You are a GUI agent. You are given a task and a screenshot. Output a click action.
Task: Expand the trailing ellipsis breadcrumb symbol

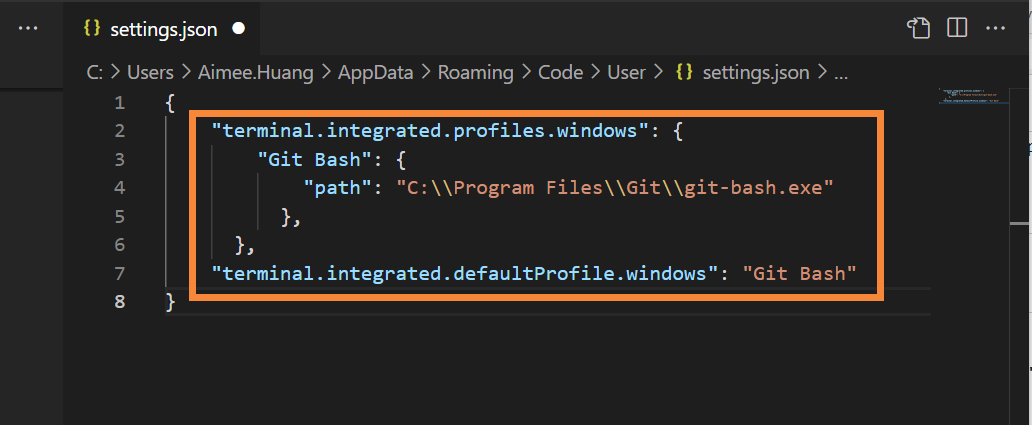pyautogui.click(x=840, y=72)
